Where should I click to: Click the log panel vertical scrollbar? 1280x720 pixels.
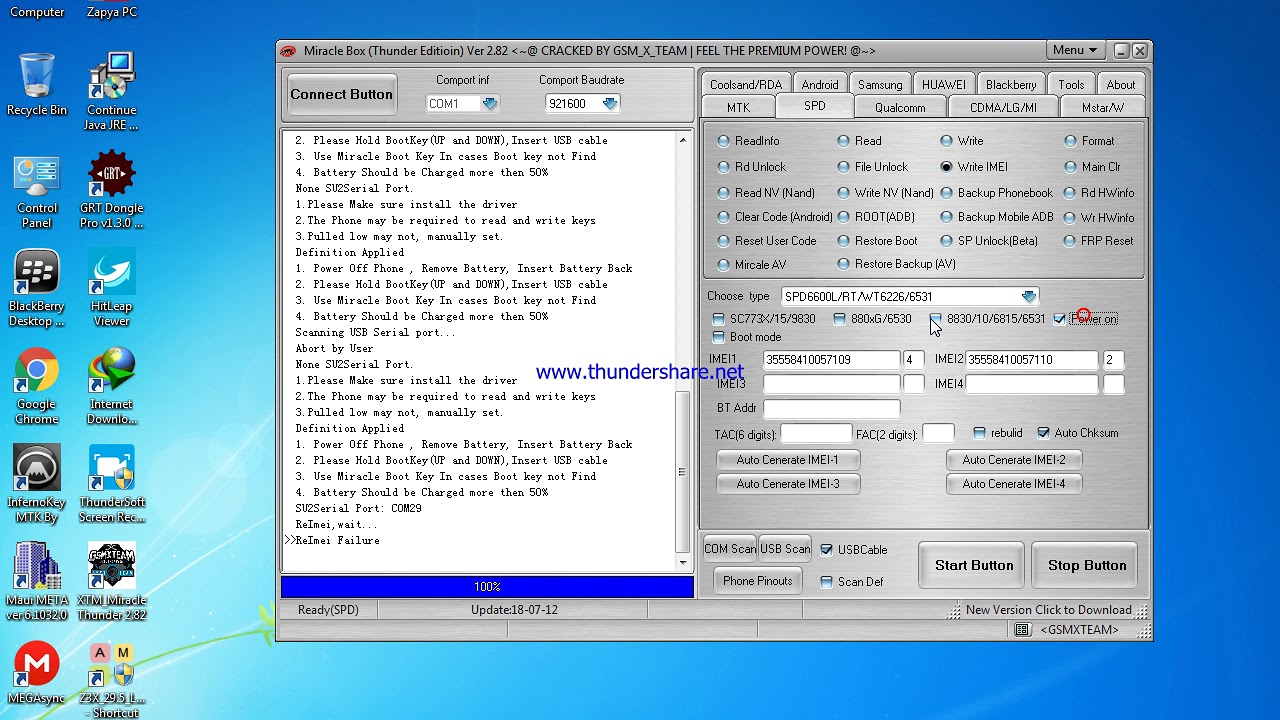683,471
